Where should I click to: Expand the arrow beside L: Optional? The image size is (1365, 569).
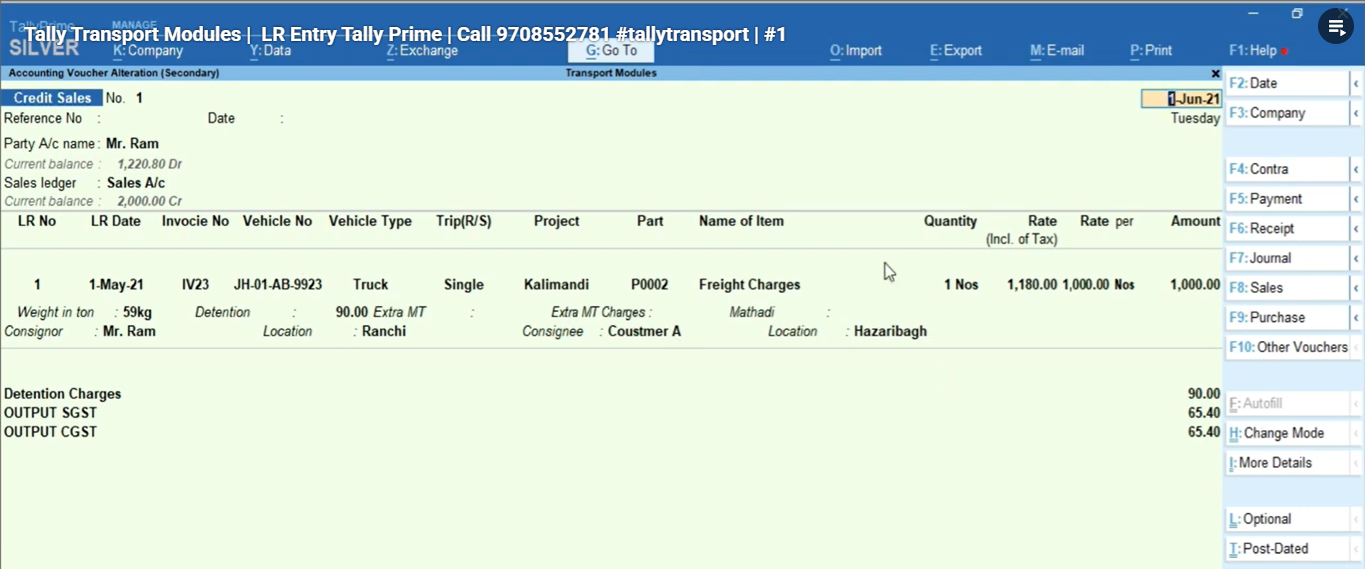(x=1356, y=519)
